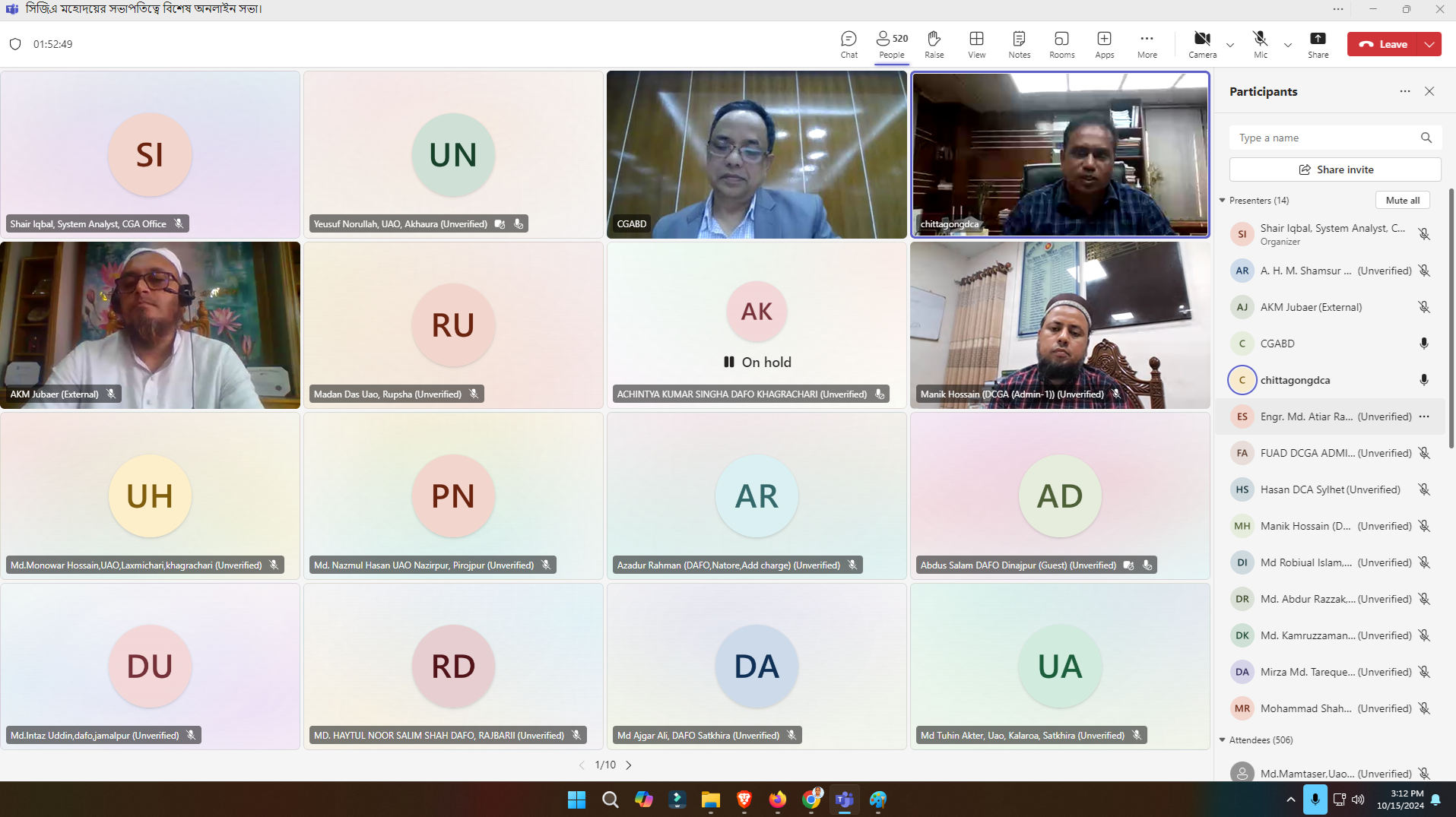Collapse the Presenters (14) section

pyautogui.click(x=1223, y=201)
